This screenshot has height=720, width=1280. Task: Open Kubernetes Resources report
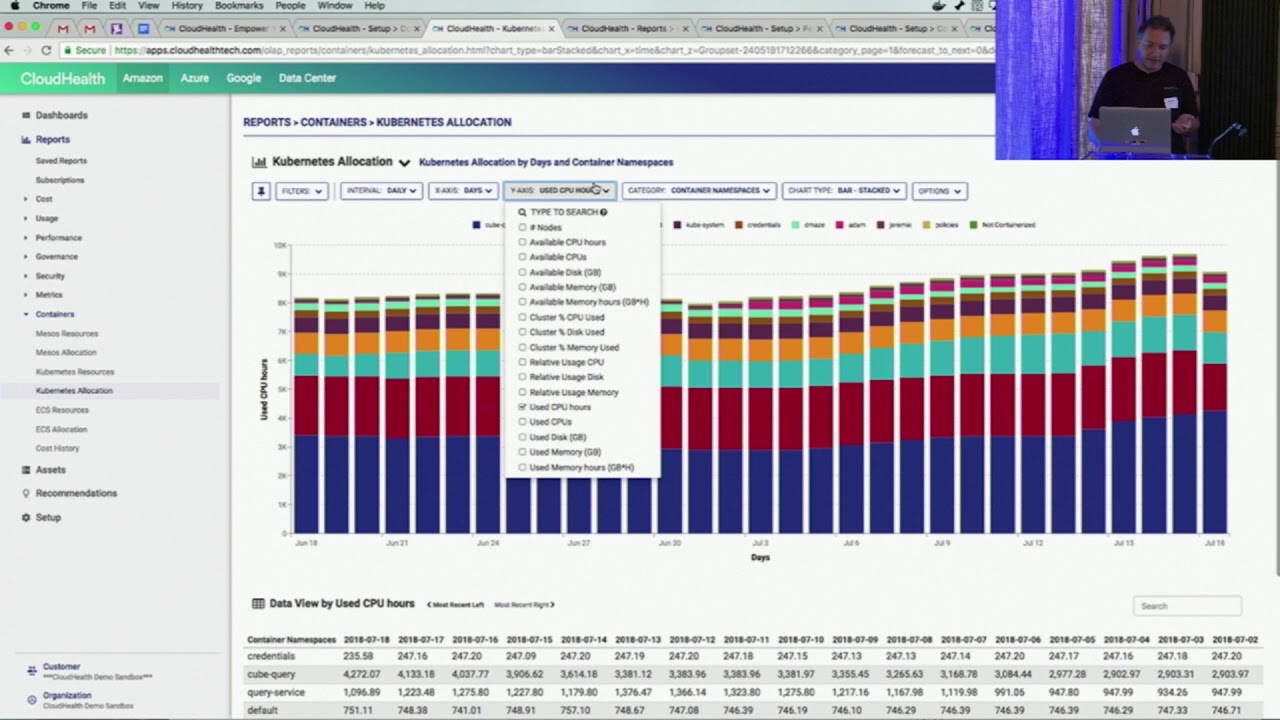coord(75,372)
